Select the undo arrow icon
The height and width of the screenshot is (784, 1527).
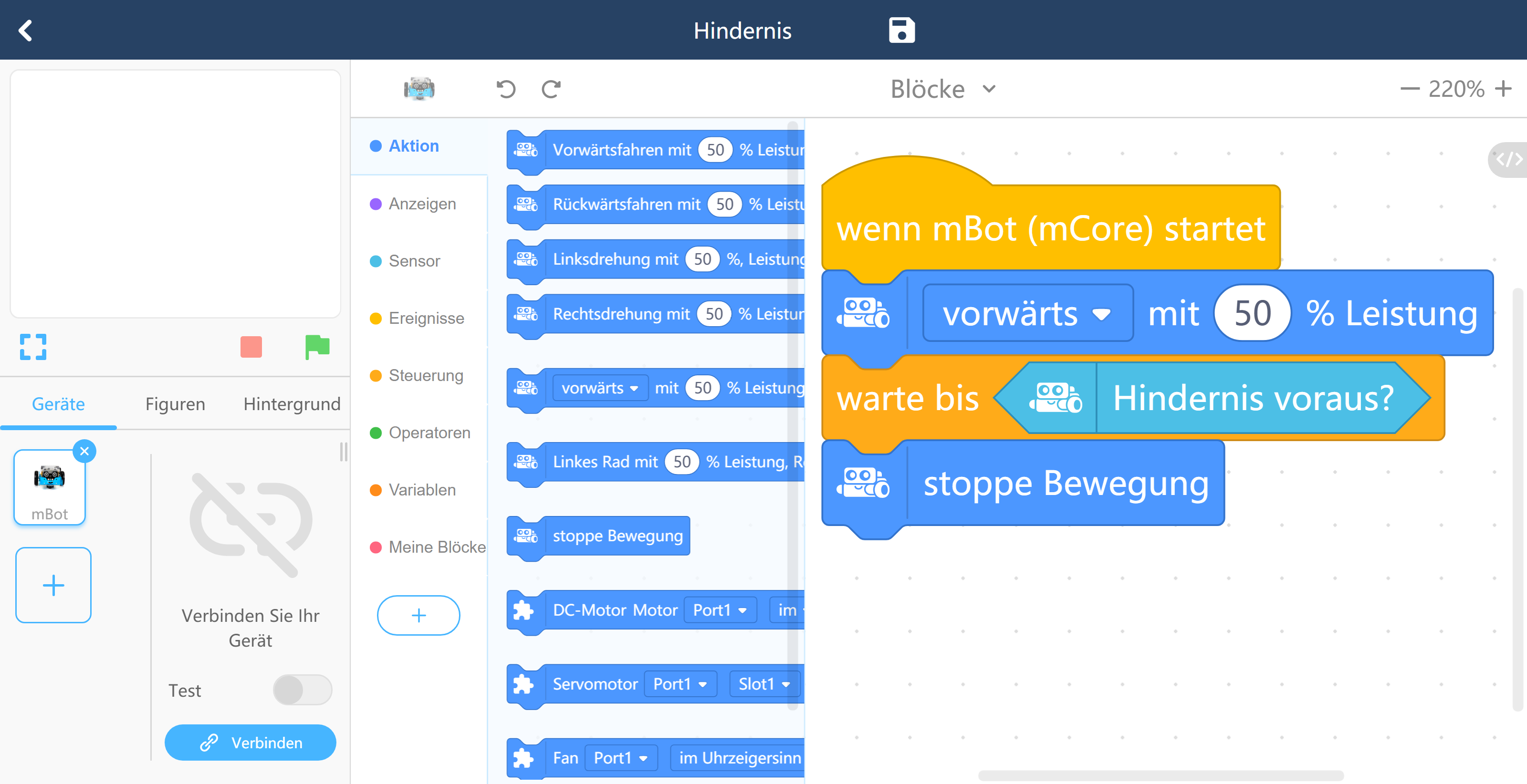tap(504, 88)
